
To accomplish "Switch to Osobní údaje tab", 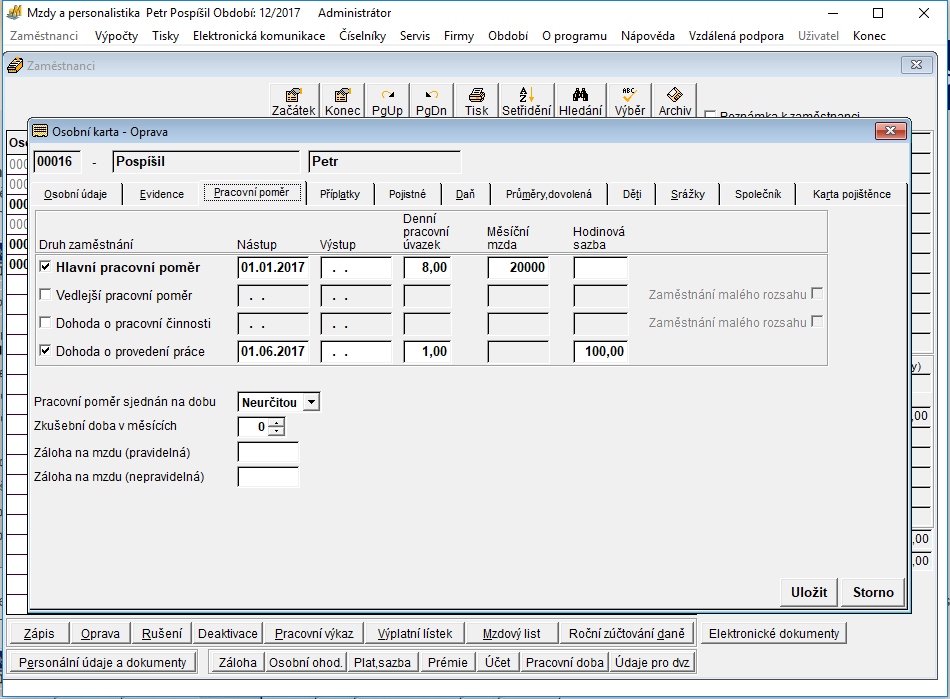I will (x=75, y=194).
